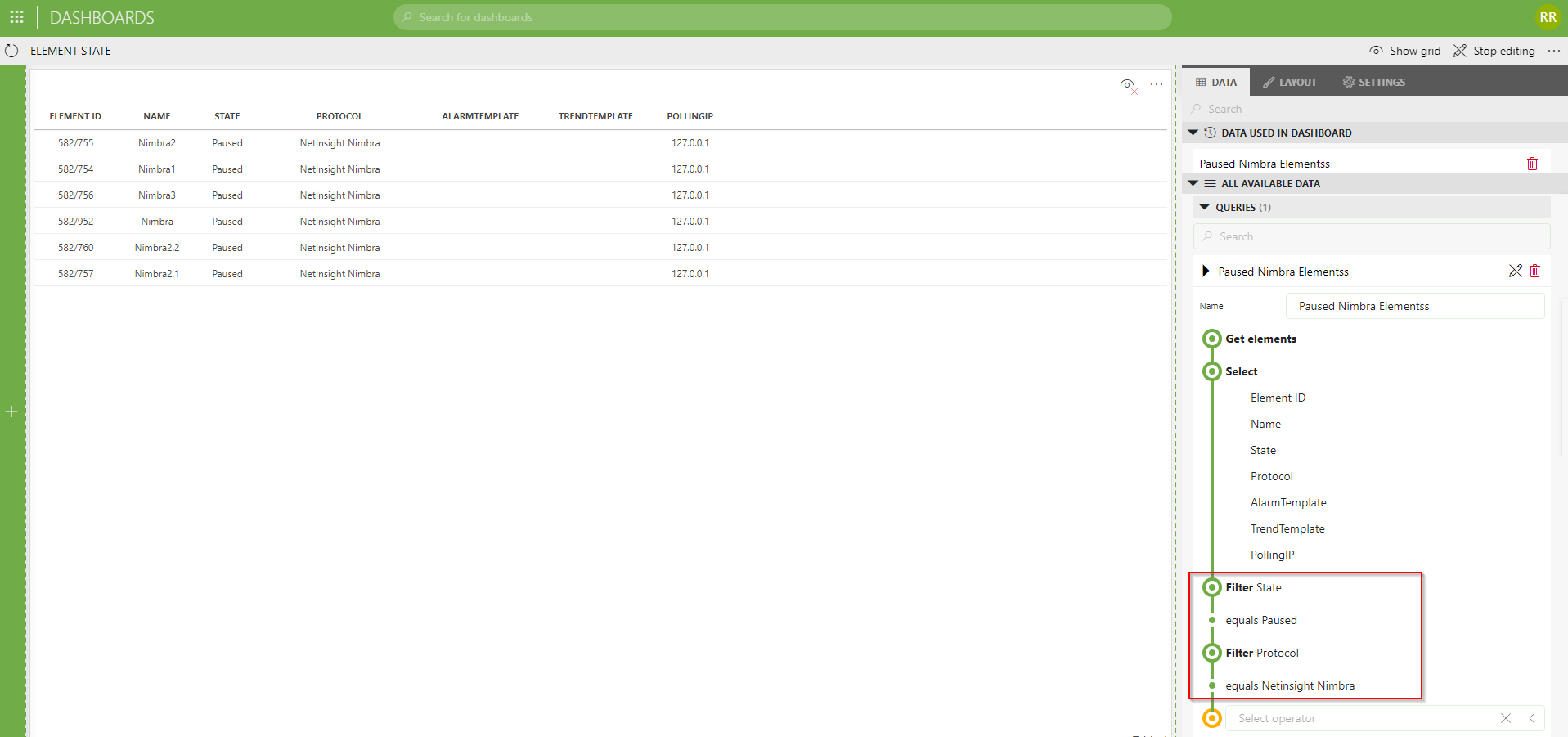Sort by STATE column header
Image resolution: width=1568 pixels, height=737 pixels.
[x=227, y=116]
